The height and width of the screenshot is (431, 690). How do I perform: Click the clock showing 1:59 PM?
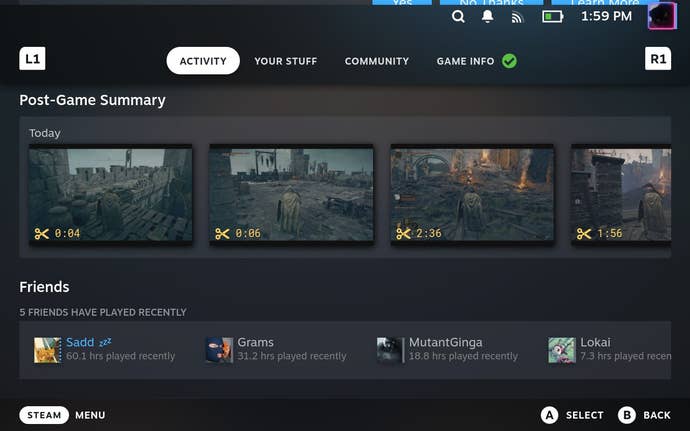[x=606, y=17]
